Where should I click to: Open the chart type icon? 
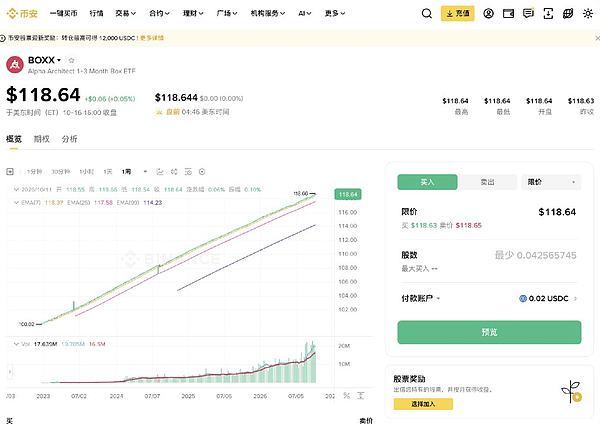coord(160,172)
